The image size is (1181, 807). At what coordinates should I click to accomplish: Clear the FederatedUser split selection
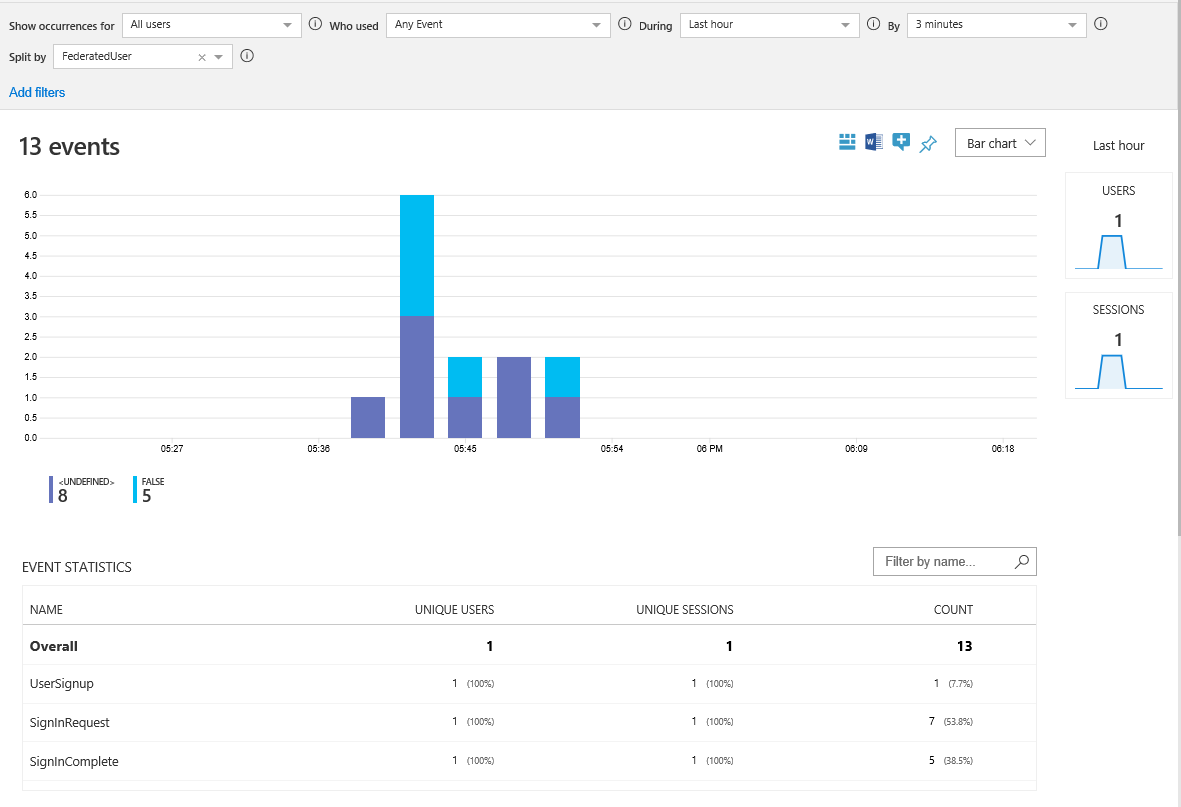pos(203,56)
